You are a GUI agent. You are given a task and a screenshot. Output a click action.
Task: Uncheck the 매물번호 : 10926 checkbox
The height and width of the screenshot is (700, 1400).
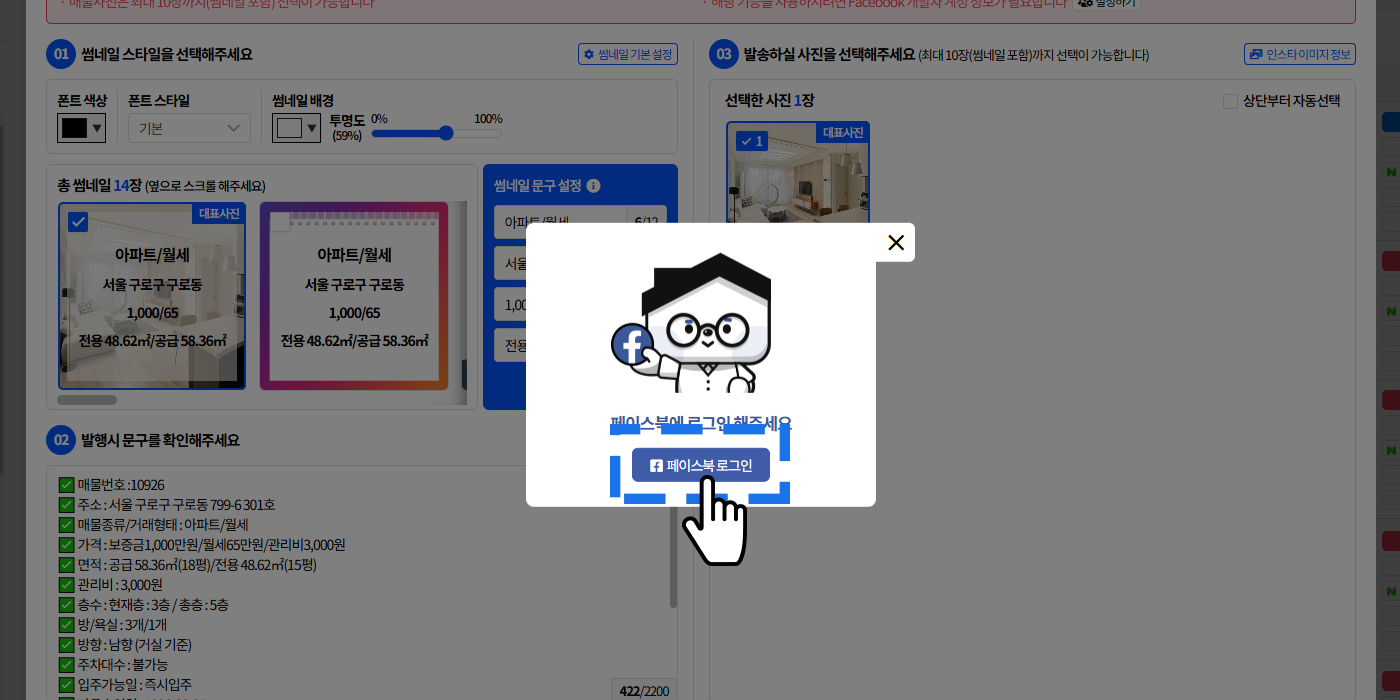[x=67, y=485]
